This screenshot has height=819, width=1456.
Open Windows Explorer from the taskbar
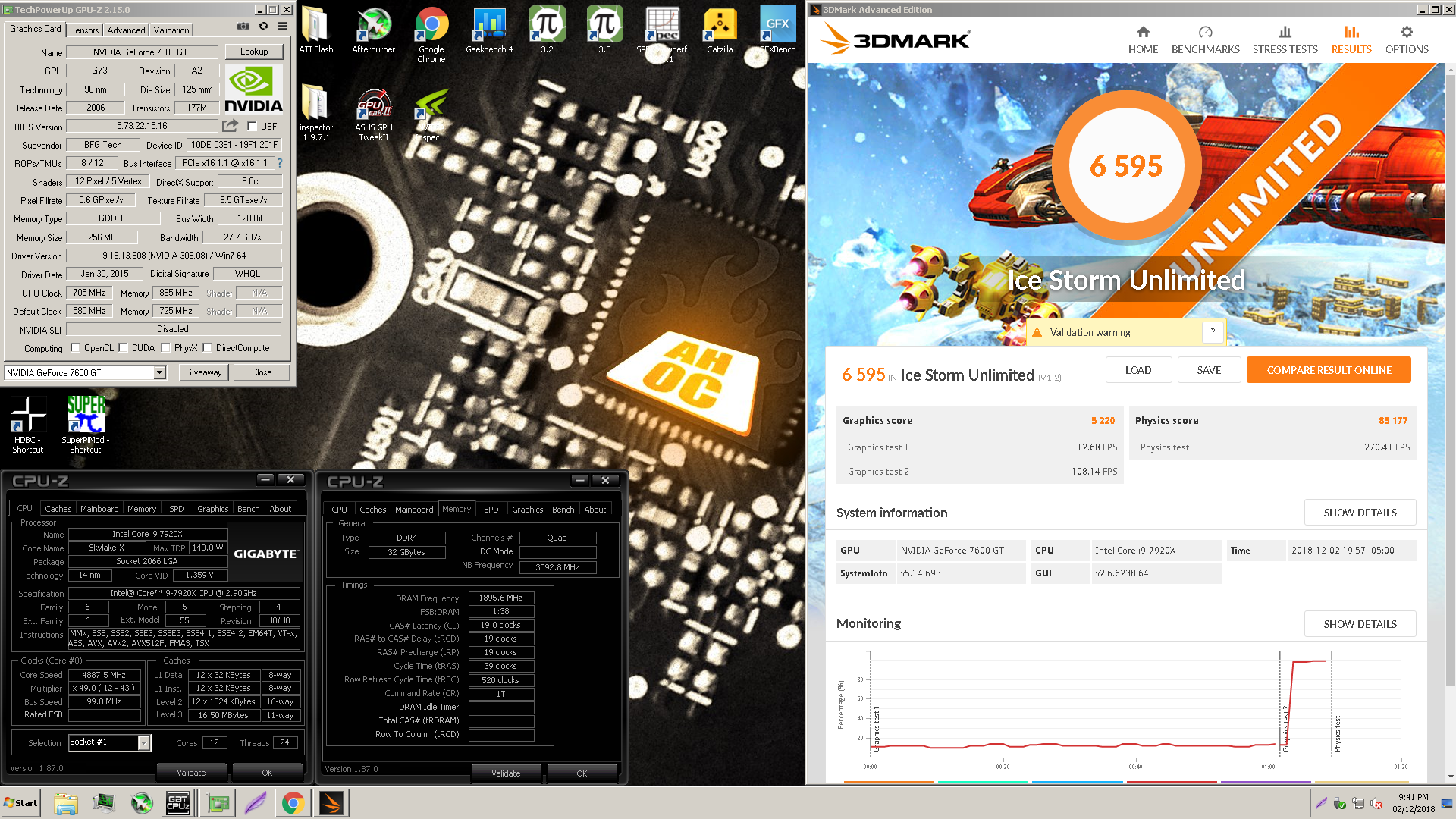pyautogui.click(x=66, y=803)
